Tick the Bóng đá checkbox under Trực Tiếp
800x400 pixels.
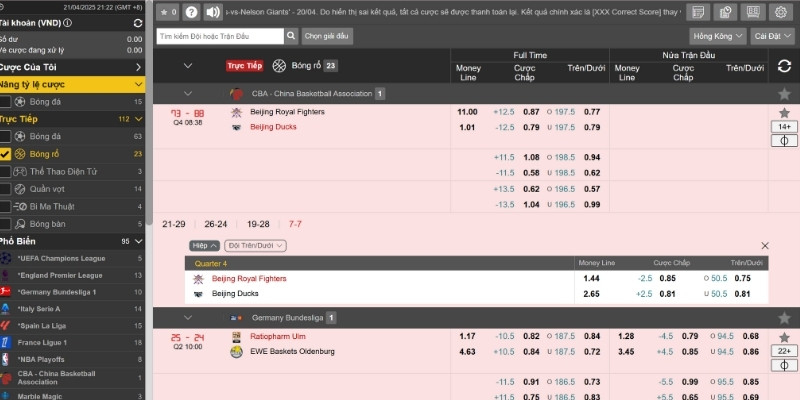[5, 136]
